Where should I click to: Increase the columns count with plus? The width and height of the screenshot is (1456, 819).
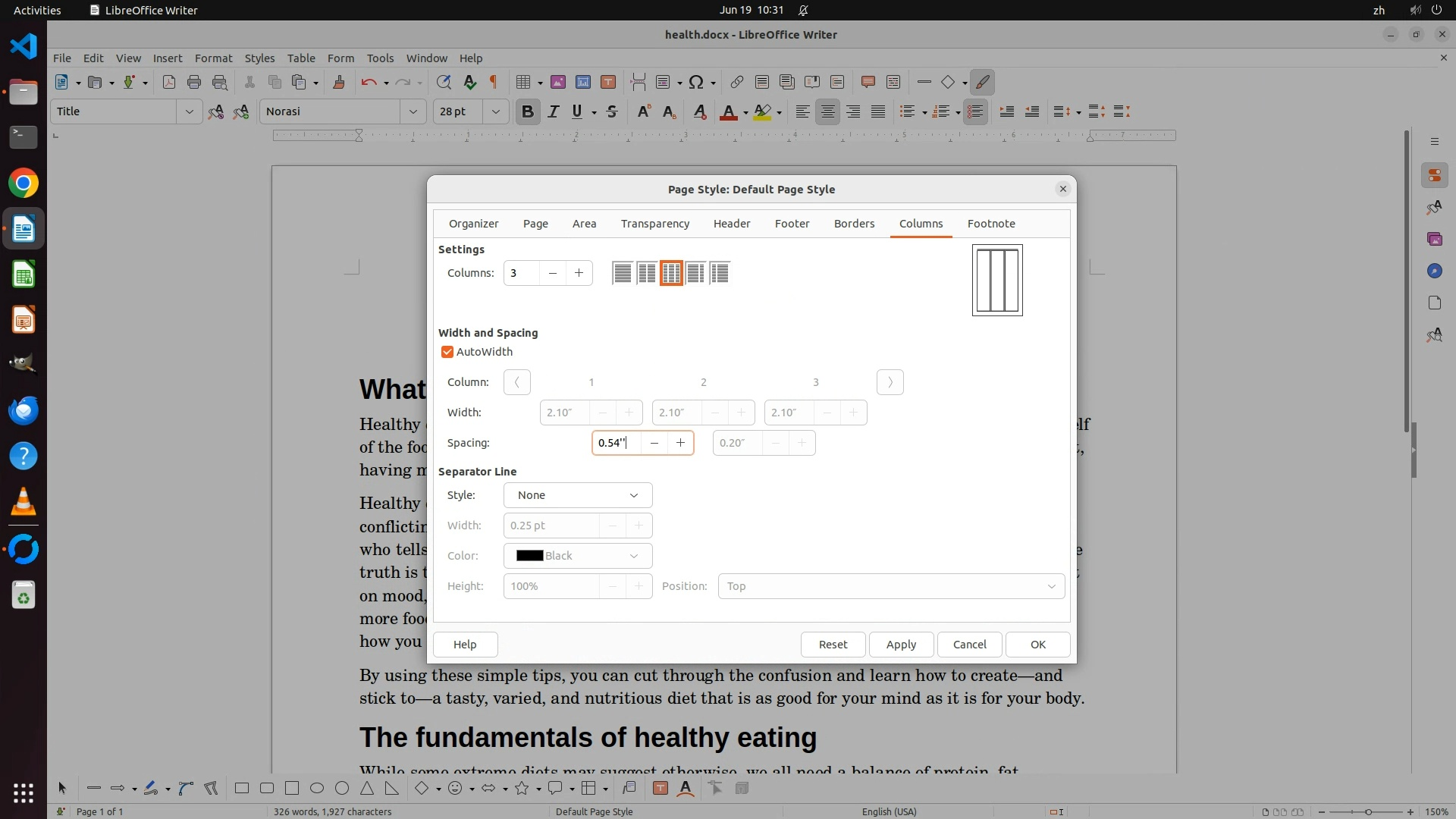point(579,273)
